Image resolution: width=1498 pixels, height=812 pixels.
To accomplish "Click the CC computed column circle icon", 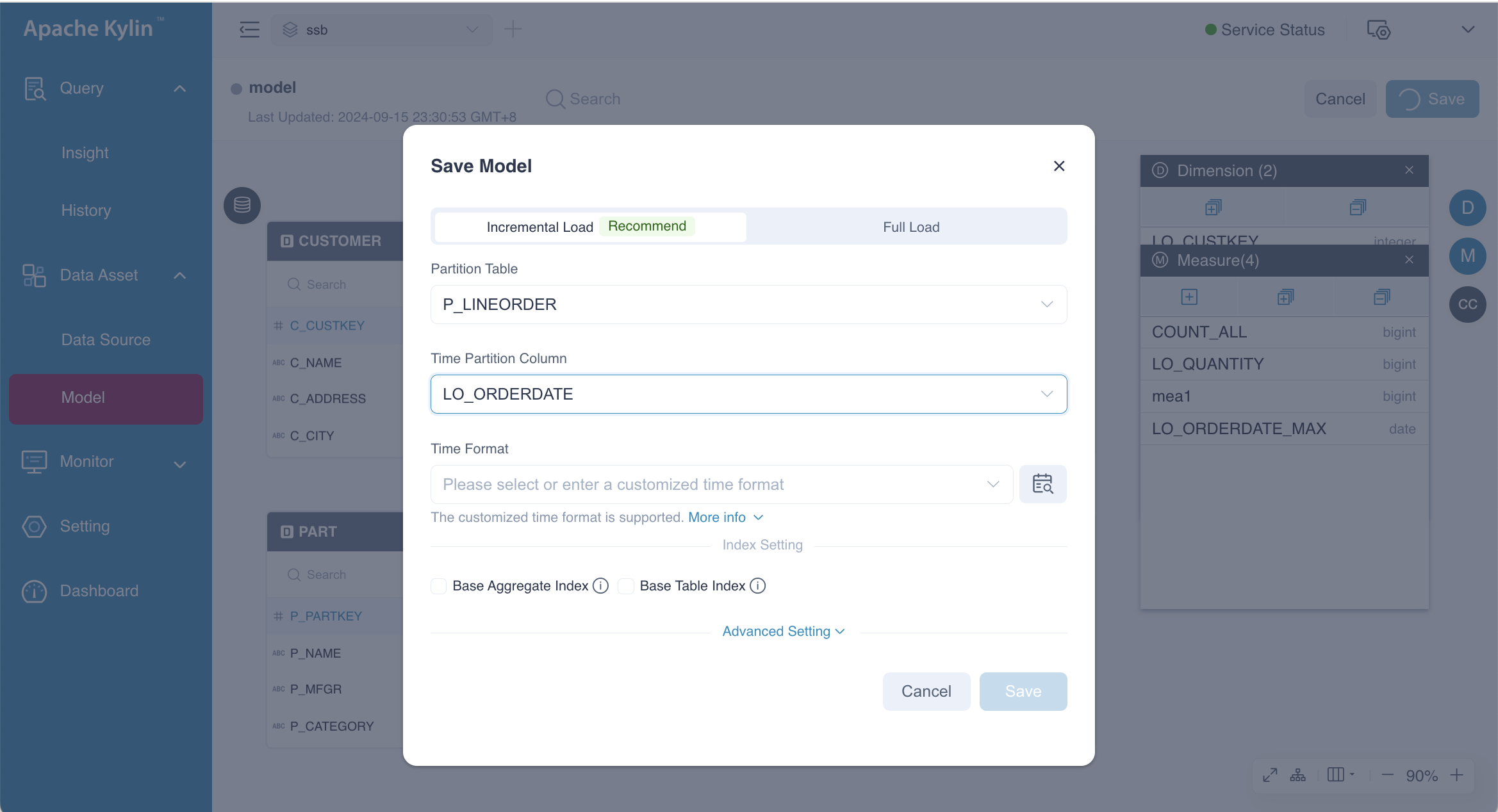I will point(1467,304).
